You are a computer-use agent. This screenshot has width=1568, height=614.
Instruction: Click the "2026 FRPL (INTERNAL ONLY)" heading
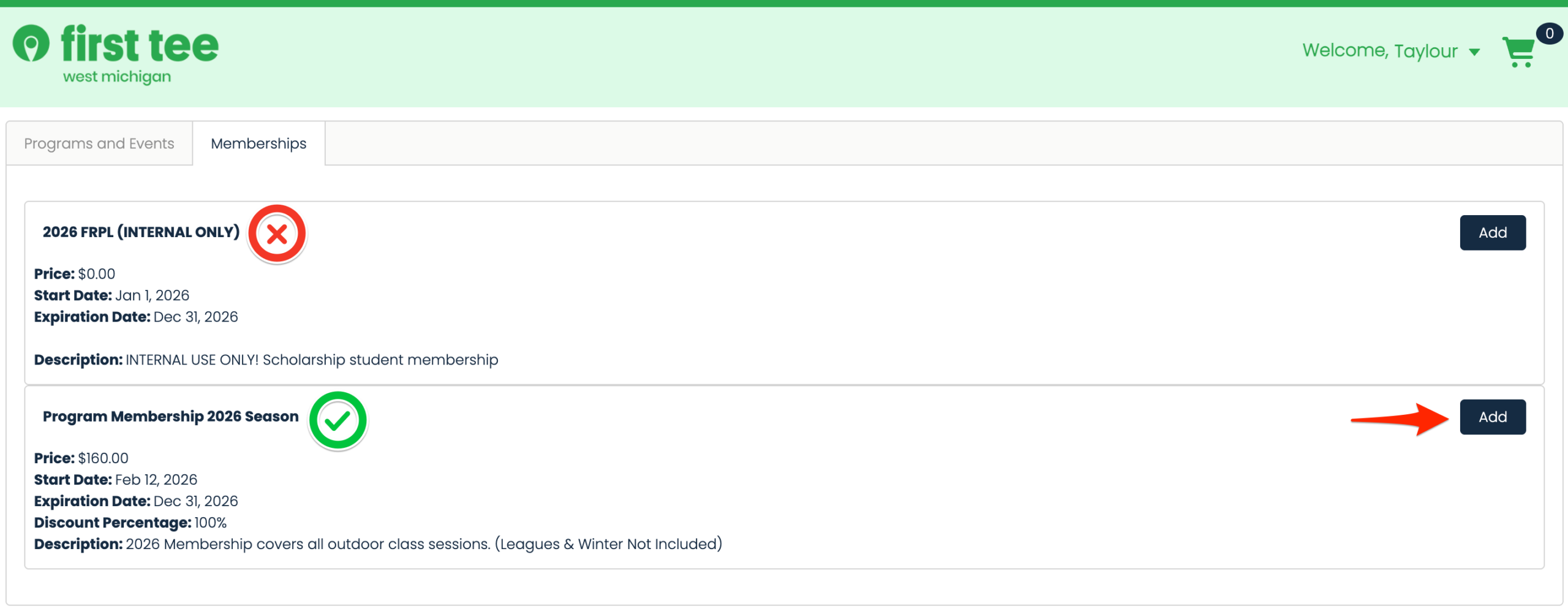tap(141, 232)
